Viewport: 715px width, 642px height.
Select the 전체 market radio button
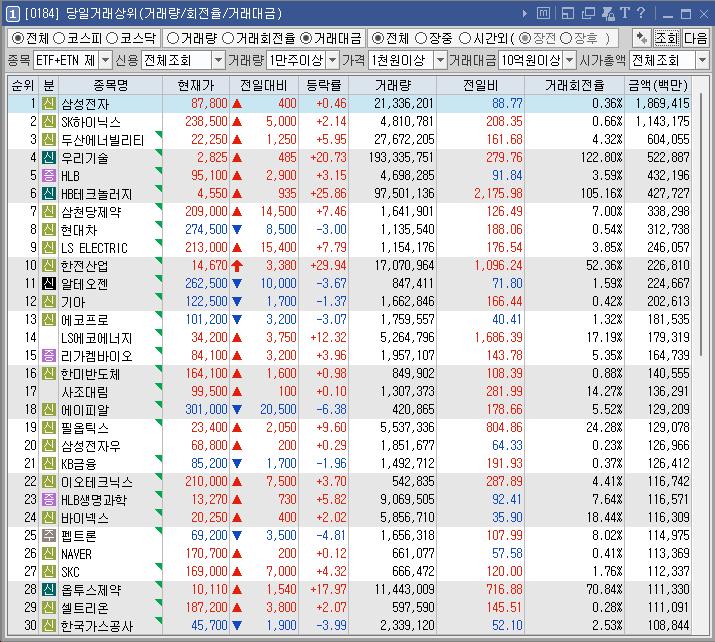coord(17,38)
